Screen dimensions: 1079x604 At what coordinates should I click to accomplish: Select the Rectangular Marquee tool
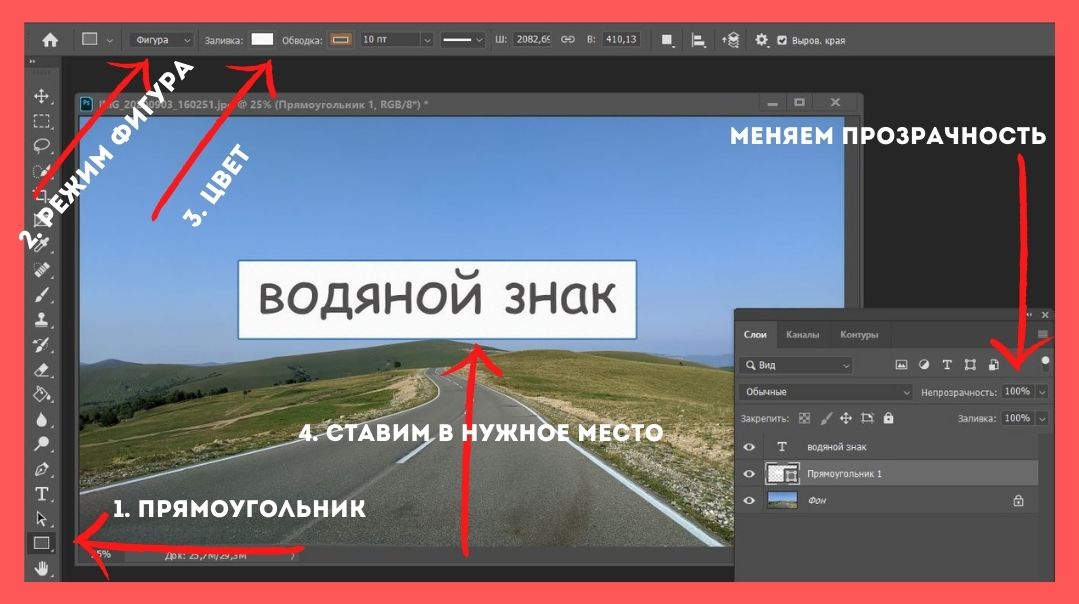tap(42, 121)
